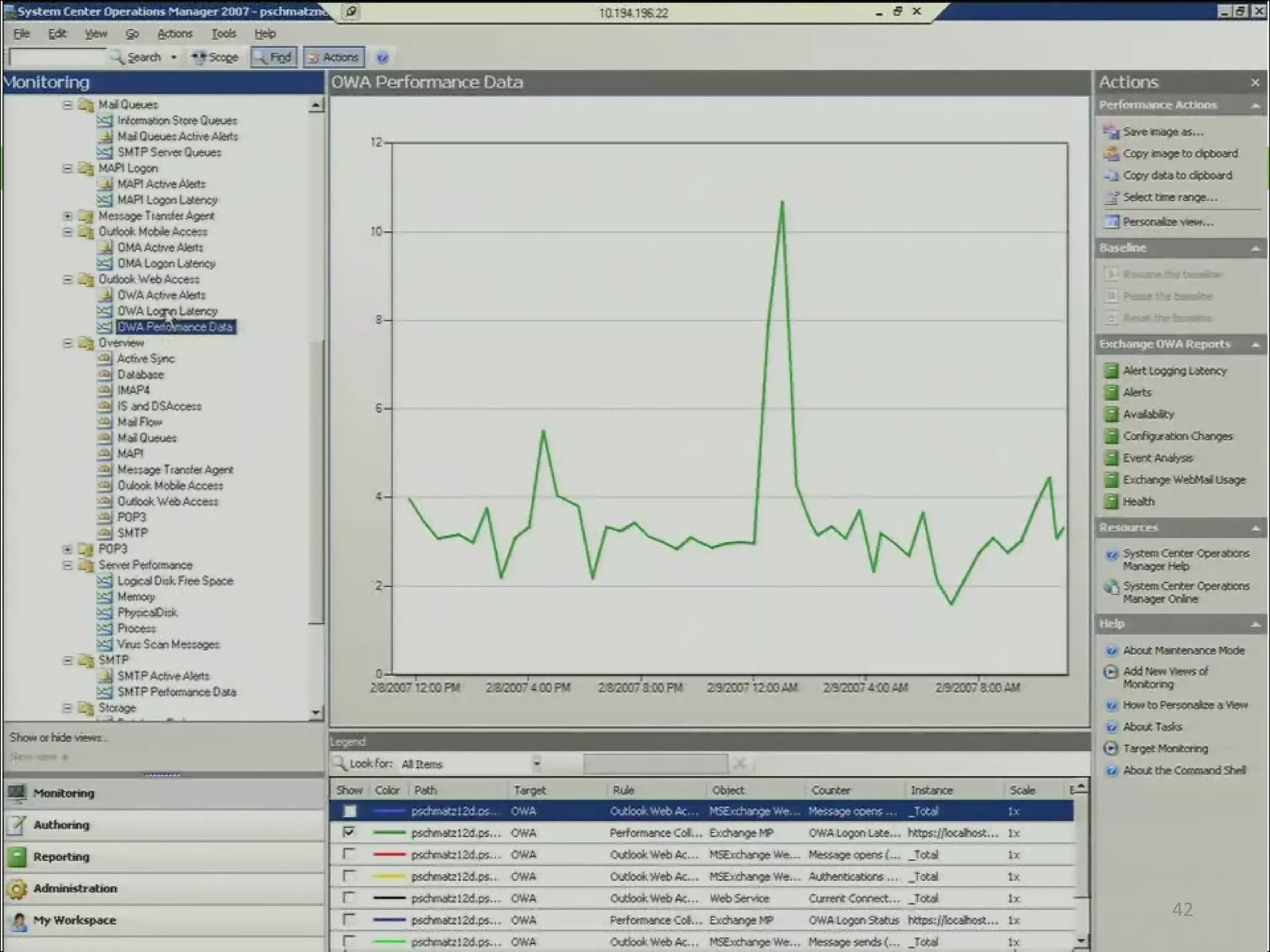Image resolution: width=1270 pixels, height=952 pixels.
Task: Click the yellow Authentications color line swatch
Action: 389,876
